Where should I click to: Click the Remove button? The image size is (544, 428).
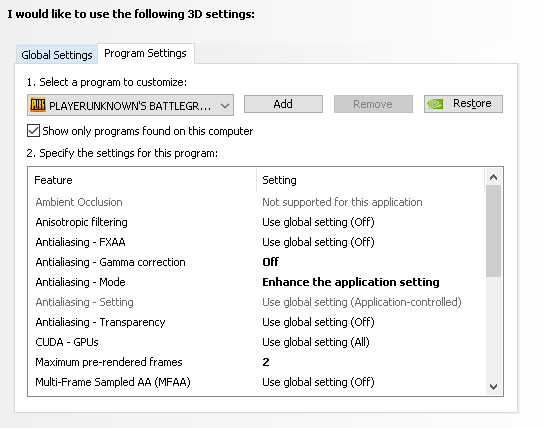(x=373, y=104)
